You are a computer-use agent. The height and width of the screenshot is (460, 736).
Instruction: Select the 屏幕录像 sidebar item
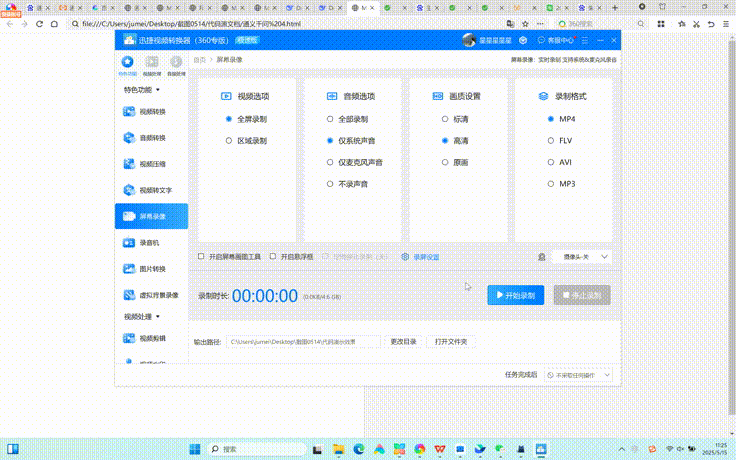tap(151, 216)
